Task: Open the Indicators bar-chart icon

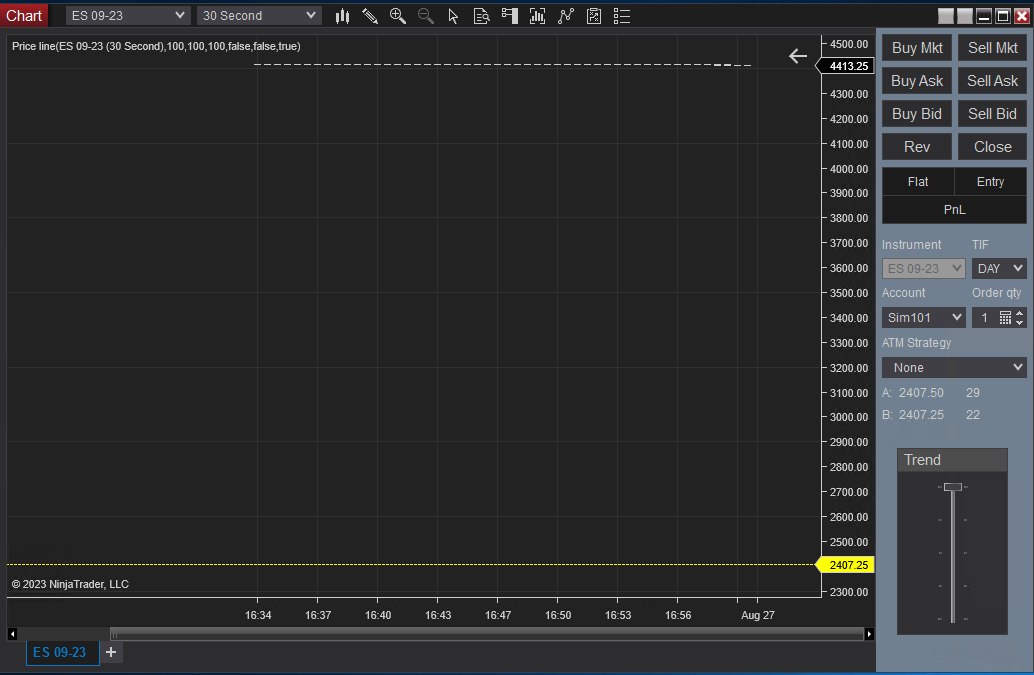Action: pos(538,16)
